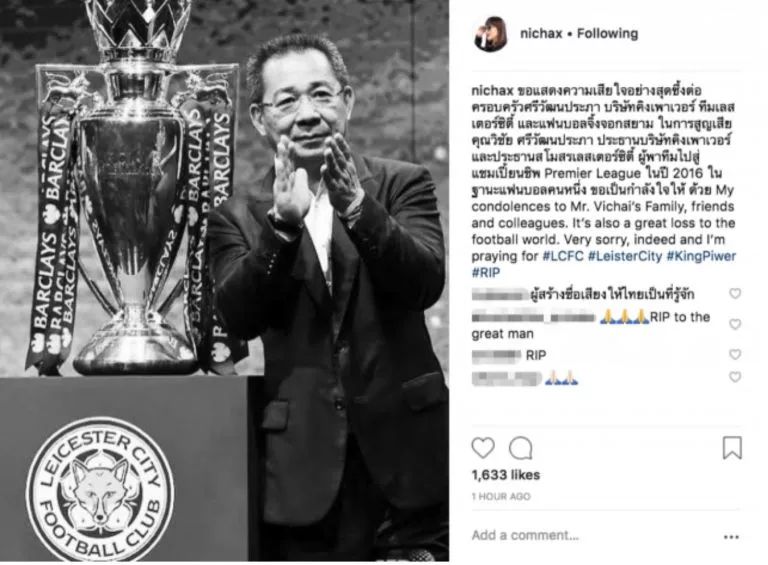Screen dimensions: 768x565
Task: Open more options three-dot menu
Action: point(731,537)
